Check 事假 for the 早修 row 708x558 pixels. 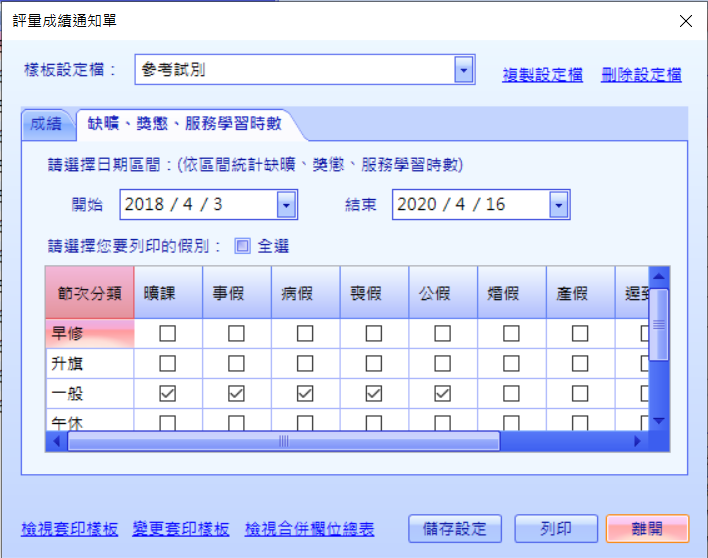[x=236, y=334]
